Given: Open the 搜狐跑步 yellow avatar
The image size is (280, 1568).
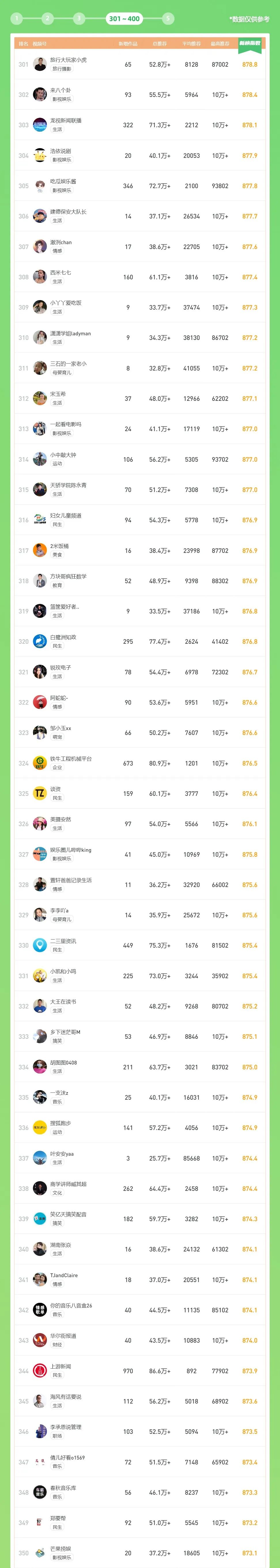Looking at the screenshot, I should coord(40,1127).
